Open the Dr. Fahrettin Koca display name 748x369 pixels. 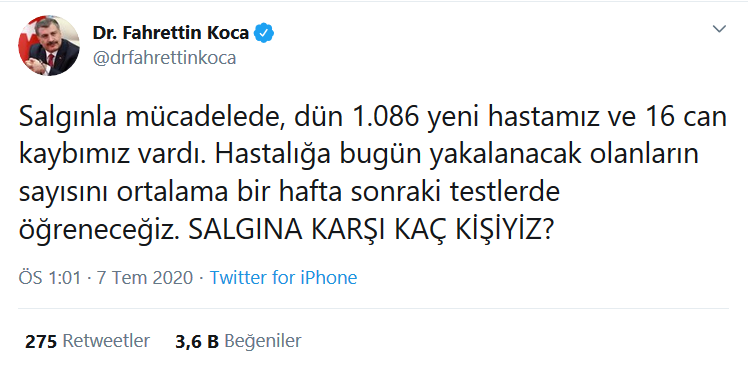pyautogui.click(x=171, y=33)
